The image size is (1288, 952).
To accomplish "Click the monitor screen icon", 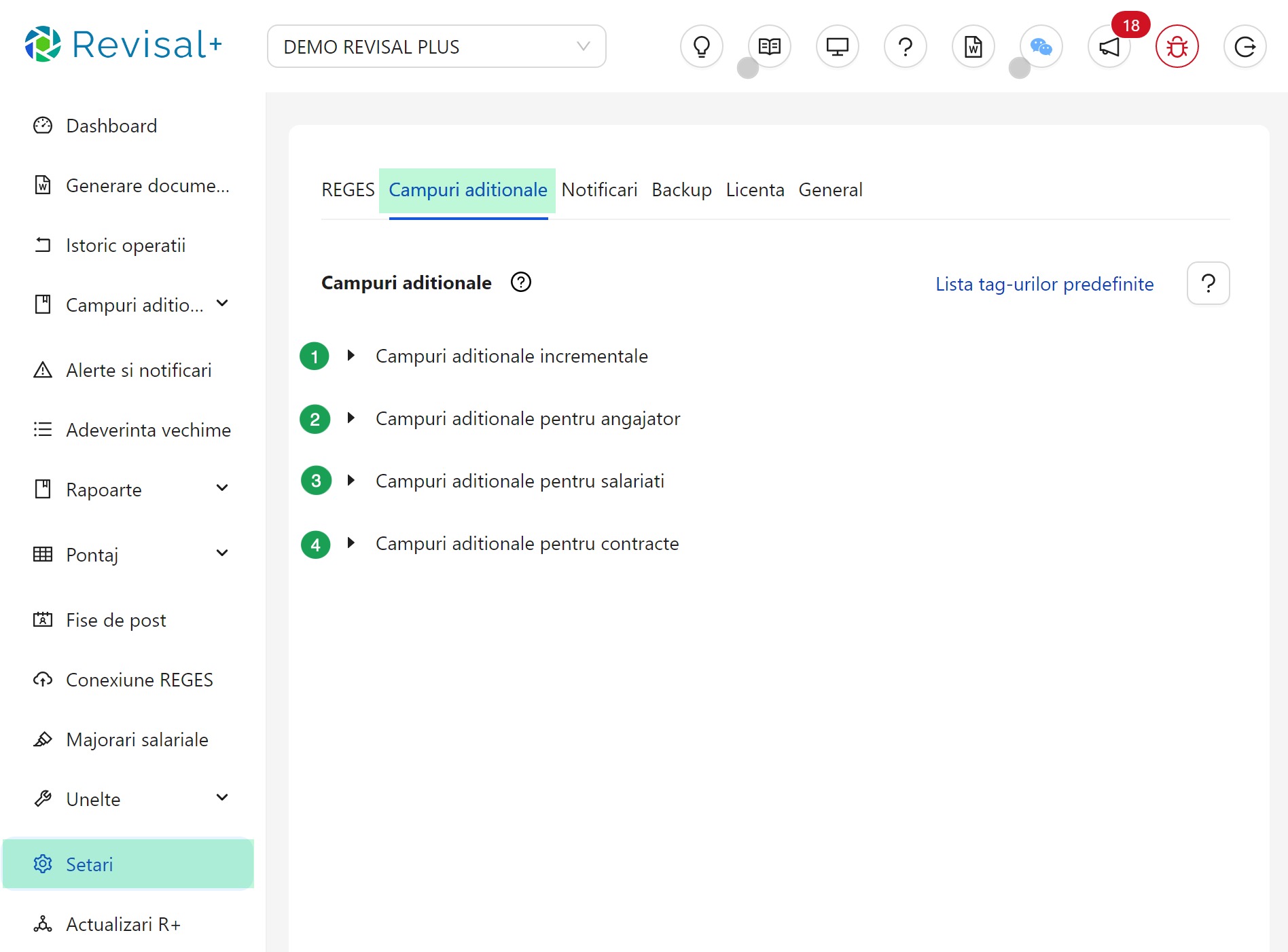I will tap(837, 47).
